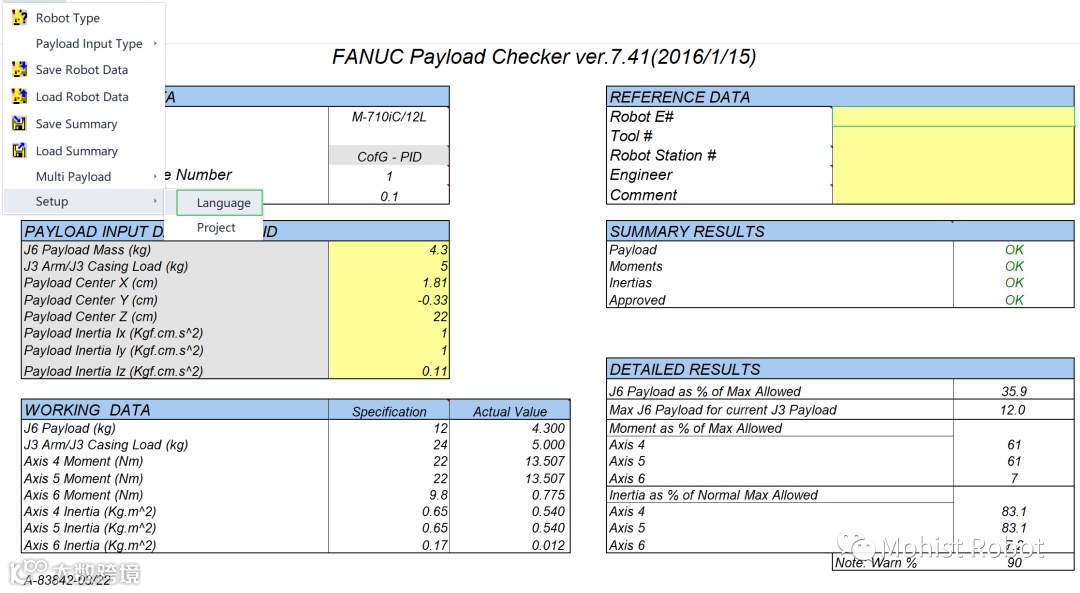
Task: Click the Moments OK result cell
Action: 1013,266
